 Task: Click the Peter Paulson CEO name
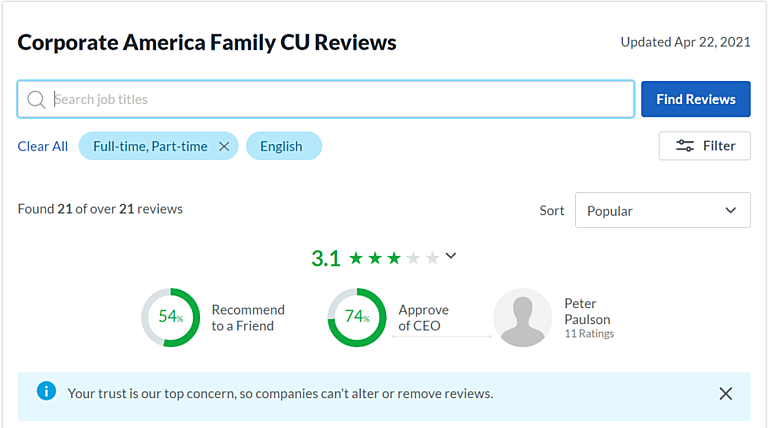click(588, 311)
